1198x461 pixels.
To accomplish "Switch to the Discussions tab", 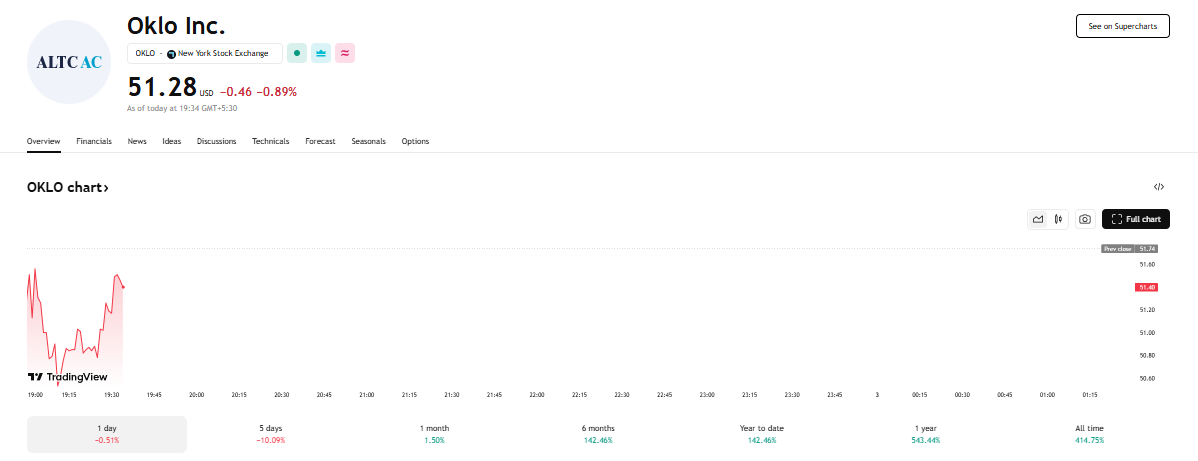I will click(216, 141).
